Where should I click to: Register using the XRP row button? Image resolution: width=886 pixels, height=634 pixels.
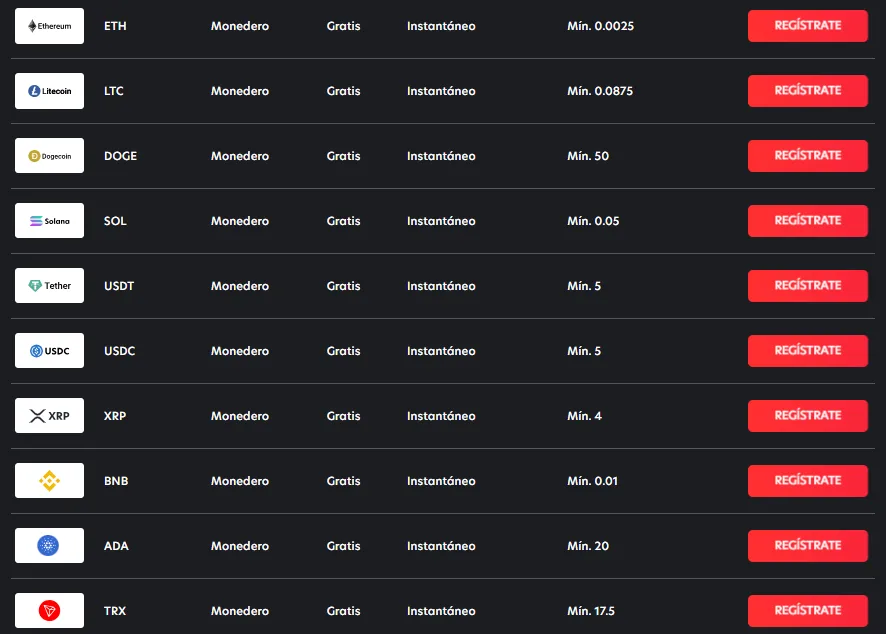[x=807, y=415]
